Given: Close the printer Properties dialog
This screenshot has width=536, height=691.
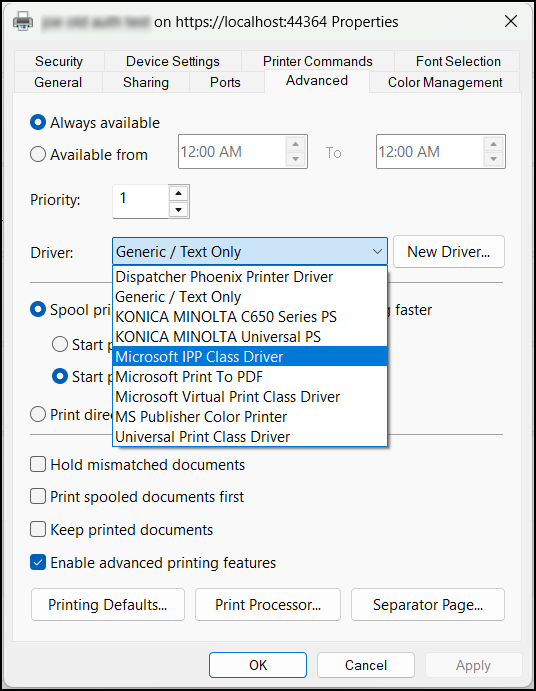Looking at the screenshot, I should [511, 21].
